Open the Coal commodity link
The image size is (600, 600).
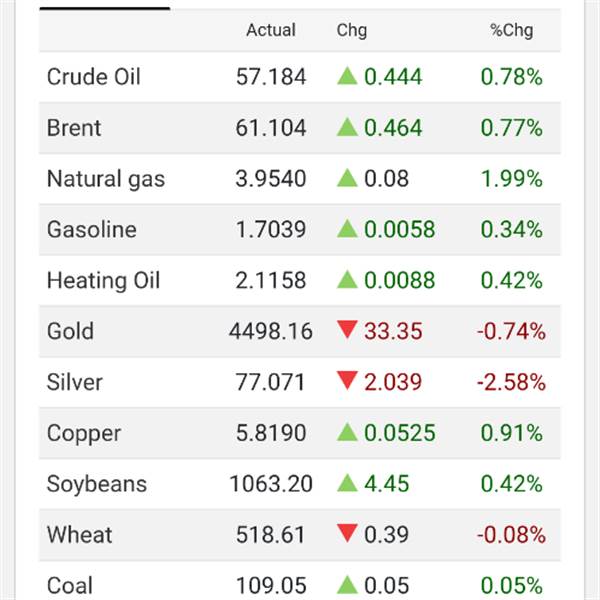69,585
